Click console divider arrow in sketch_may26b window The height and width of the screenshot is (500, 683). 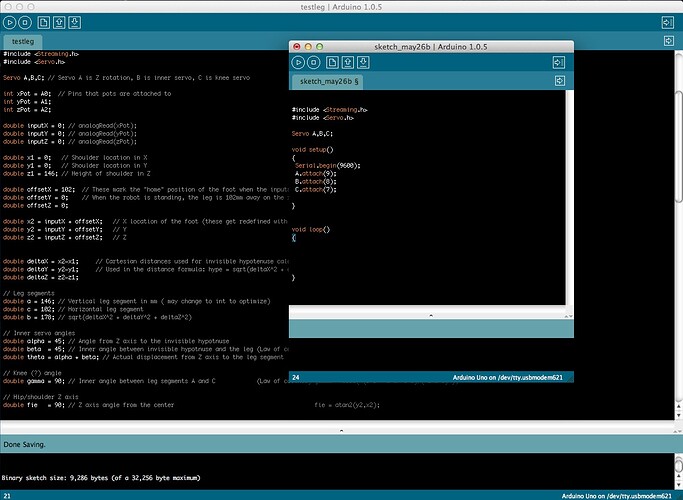(431, 315)
